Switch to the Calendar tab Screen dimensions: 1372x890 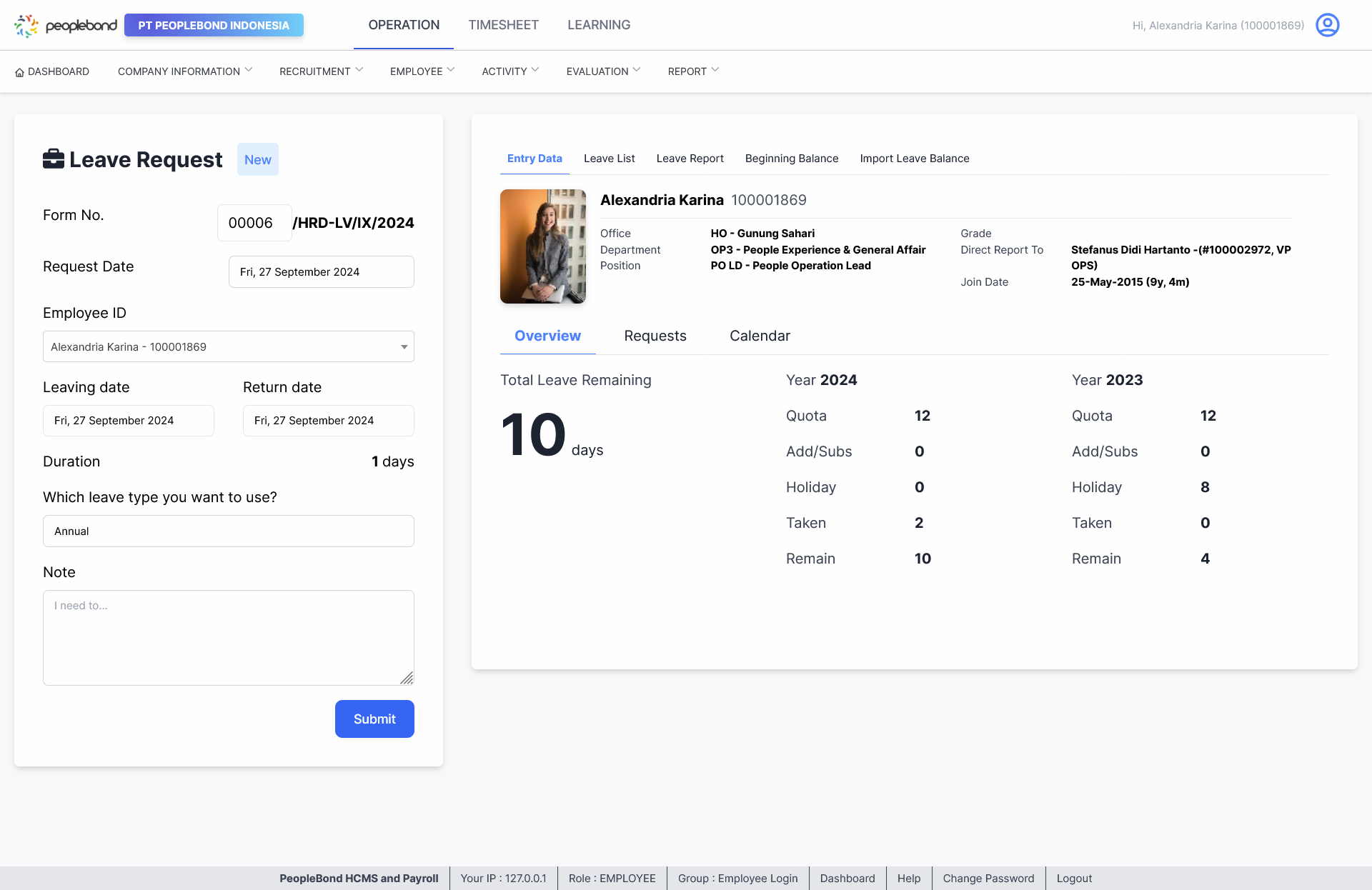760,336
